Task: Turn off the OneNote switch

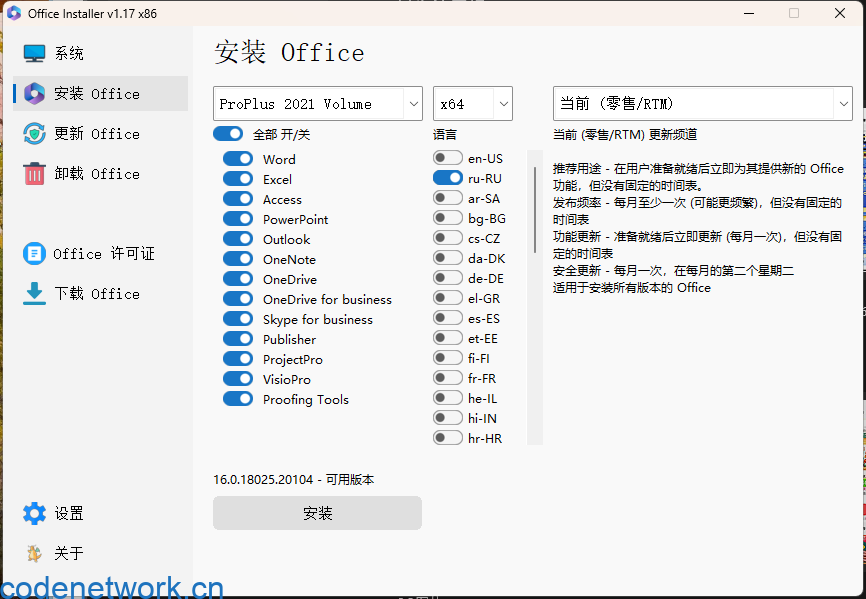Action: point(238,258)
